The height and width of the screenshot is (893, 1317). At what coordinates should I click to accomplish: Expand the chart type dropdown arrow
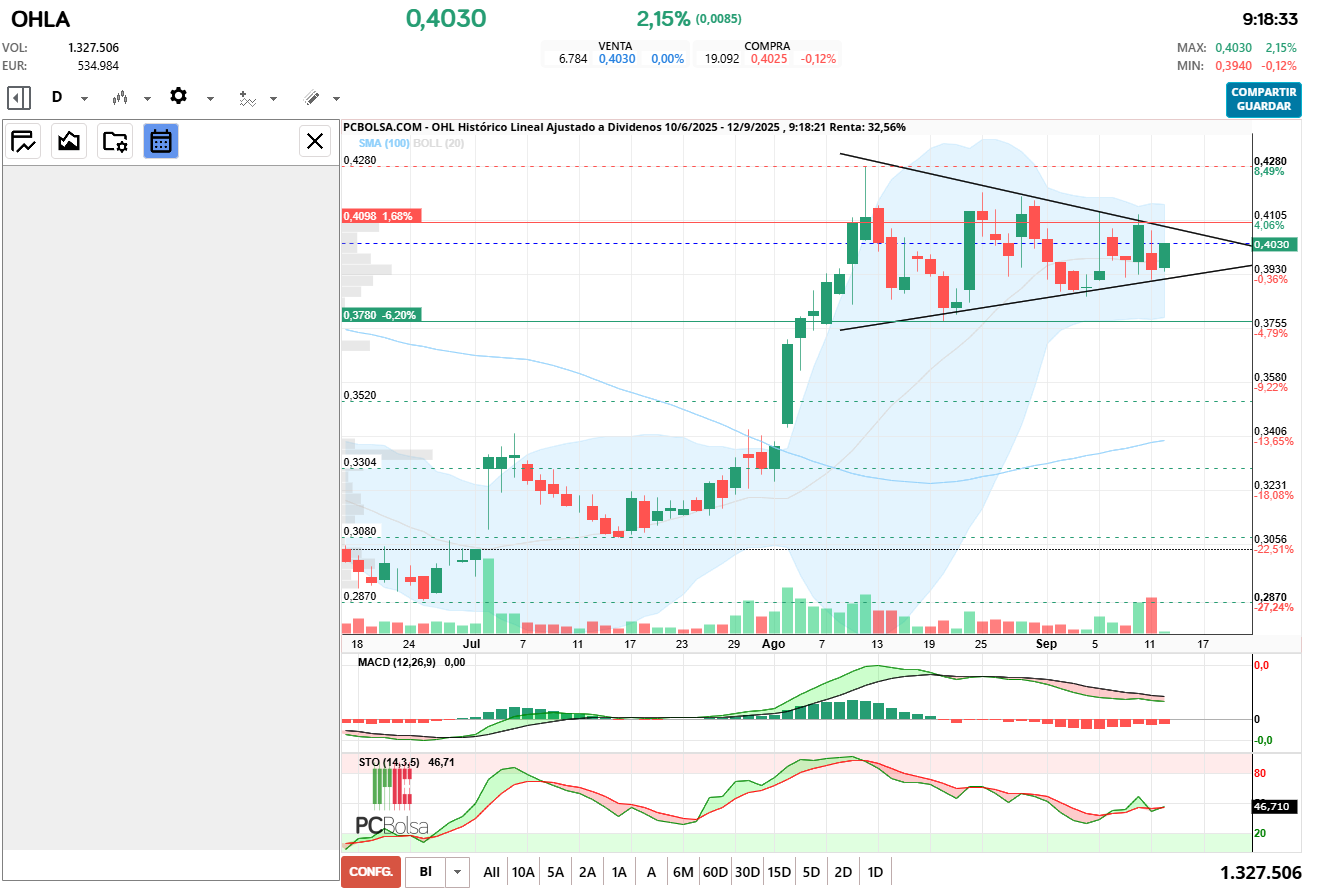pos(147,99)
